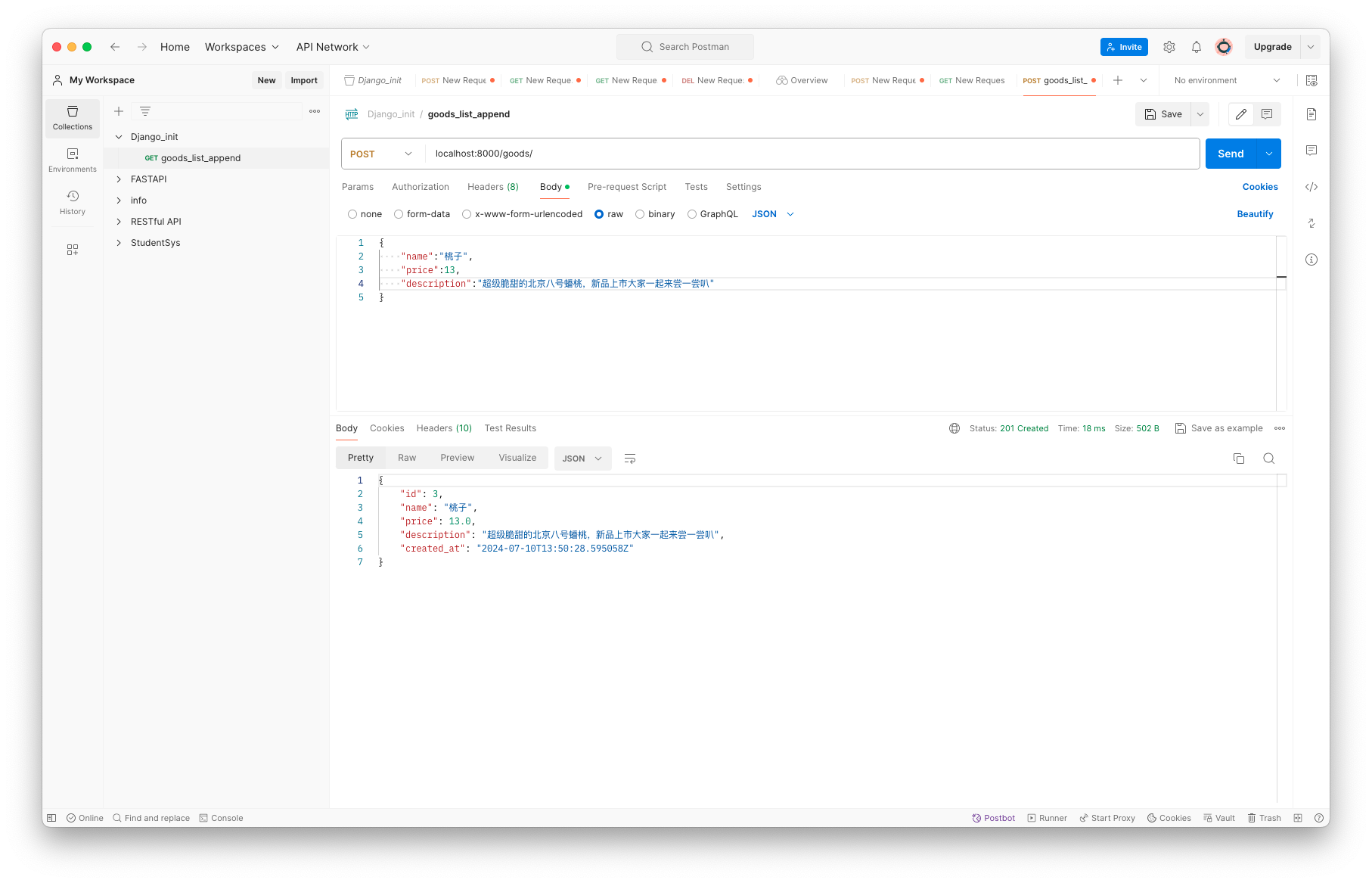The image size is (1372, 883).
Task: Open the documentation icon in right sidebar
Action: [x=1311, y=114]
